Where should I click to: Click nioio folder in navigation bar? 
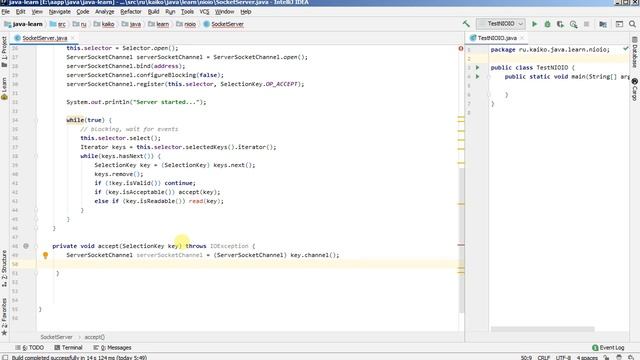186,24
